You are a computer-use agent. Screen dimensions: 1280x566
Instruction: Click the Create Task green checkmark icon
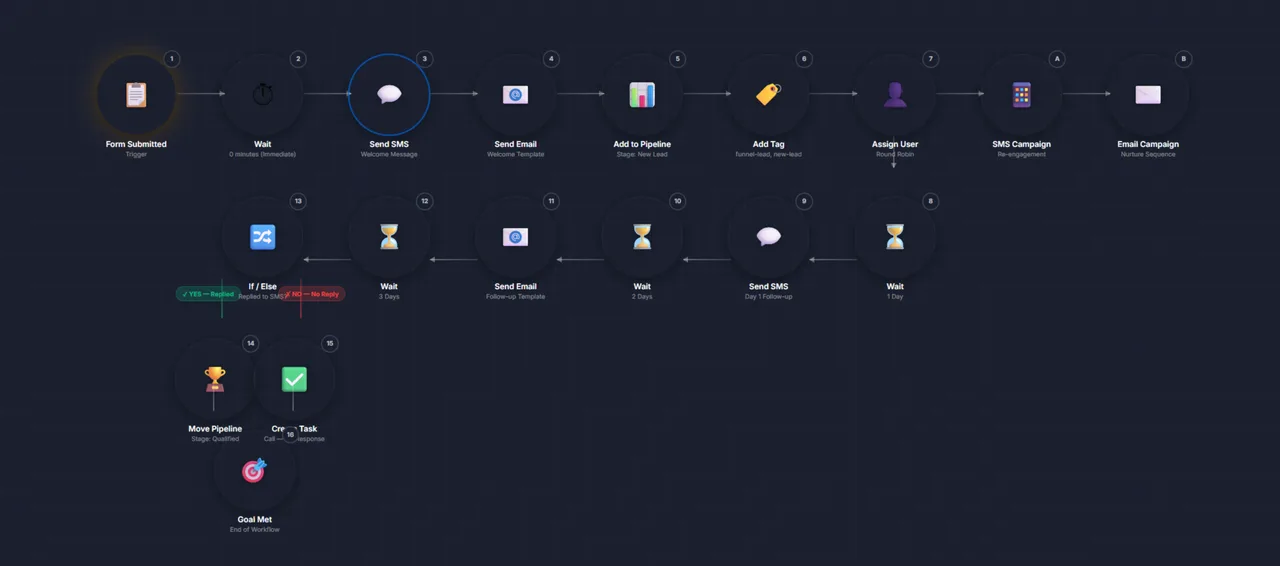294,379
